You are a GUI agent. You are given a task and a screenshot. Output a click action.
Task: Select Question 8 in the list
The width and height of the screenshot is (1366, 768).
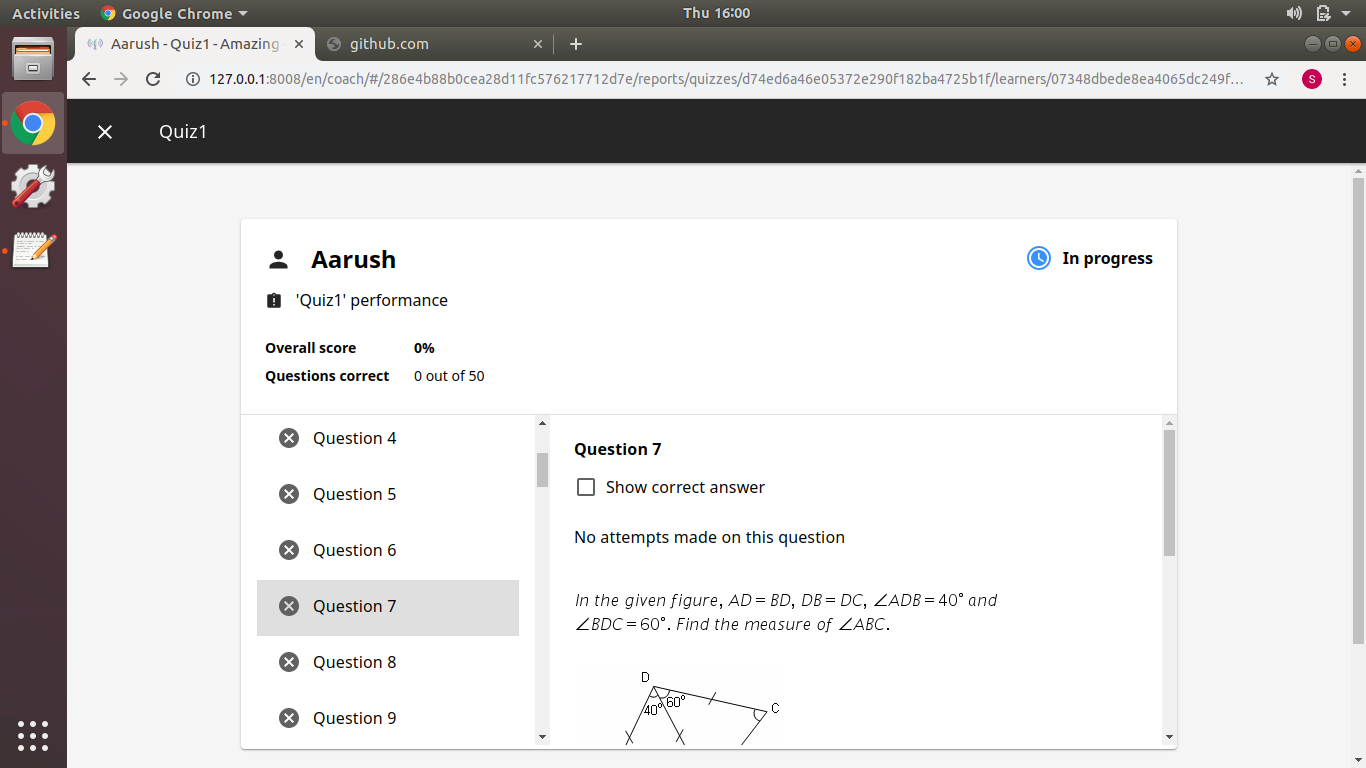point(388,662)
